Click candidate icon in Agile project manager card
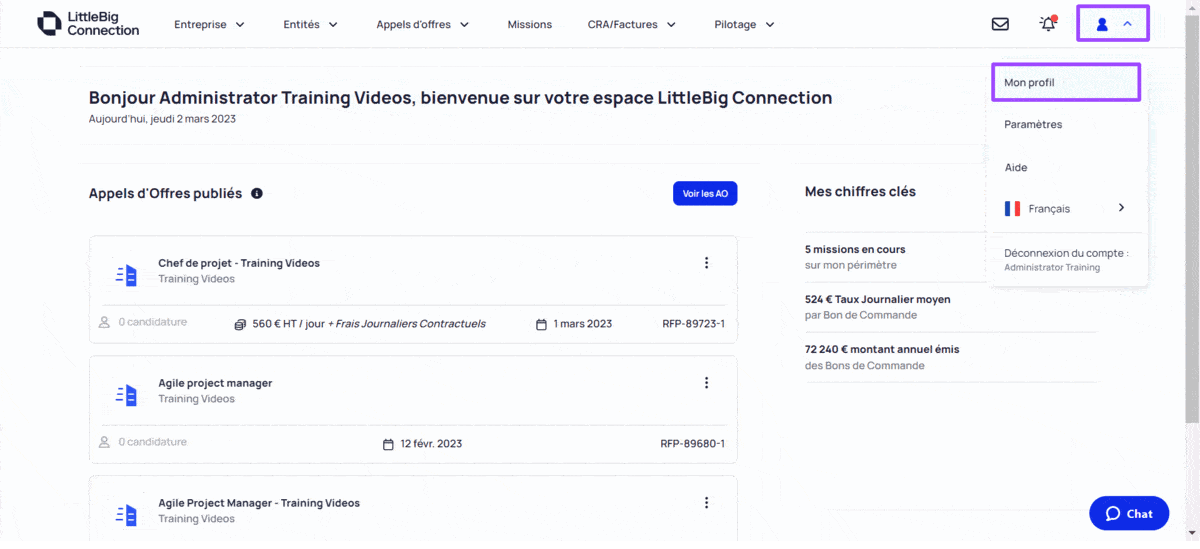The width and height of the screenshot is (1200, 549). [x=104, y=442]
